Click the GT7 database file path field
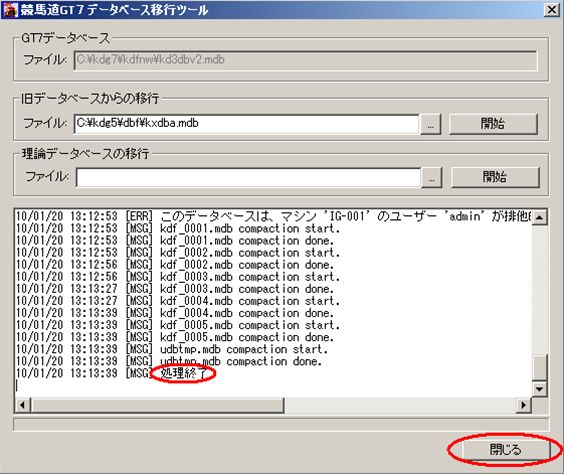The image size is (564, 474). click(306, 60)
